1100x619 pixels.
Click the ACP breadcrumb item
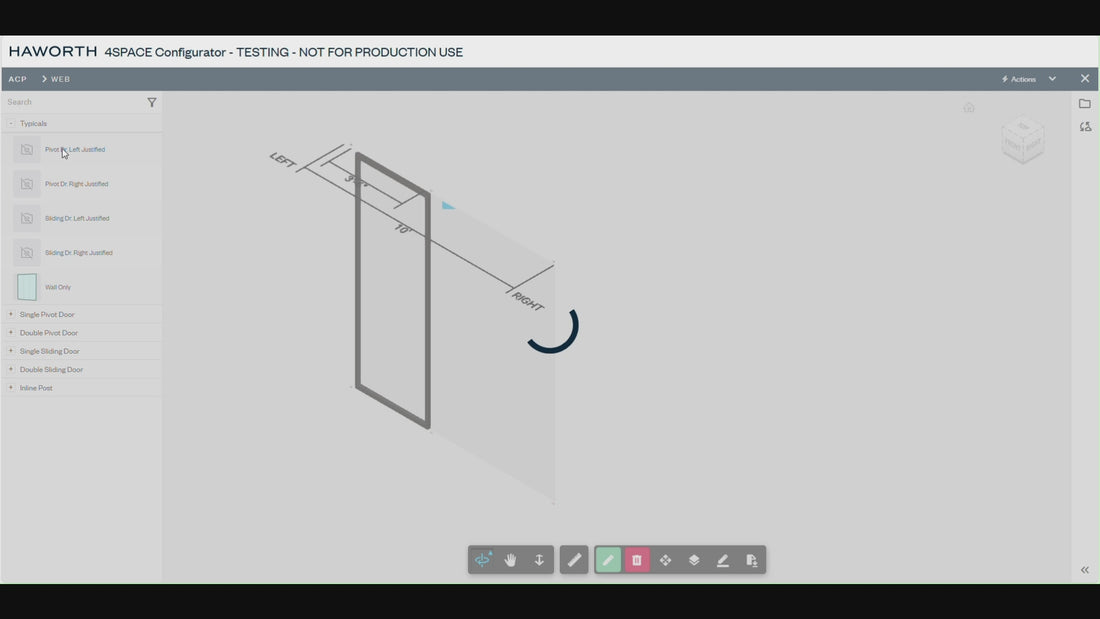pyautogui.click(x=18, y=79)
